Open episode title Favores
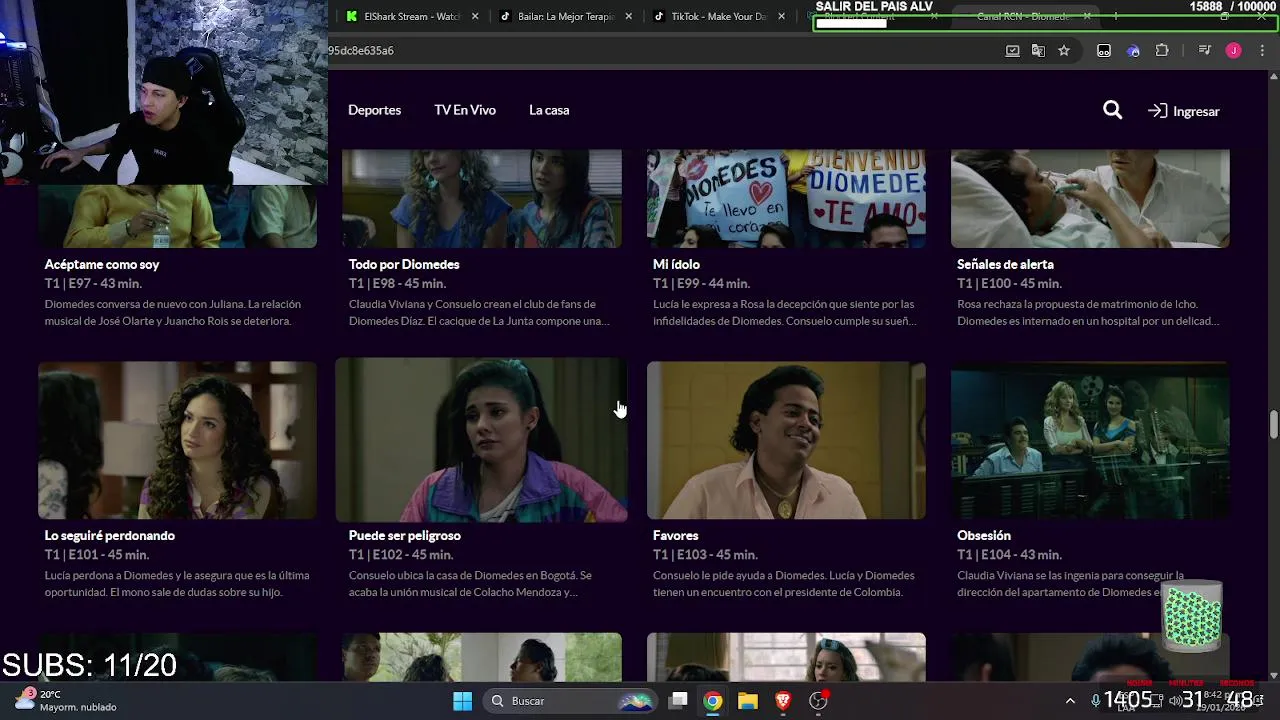The height and width of the screenshot is (720, 1280). [x=676, y=535]
